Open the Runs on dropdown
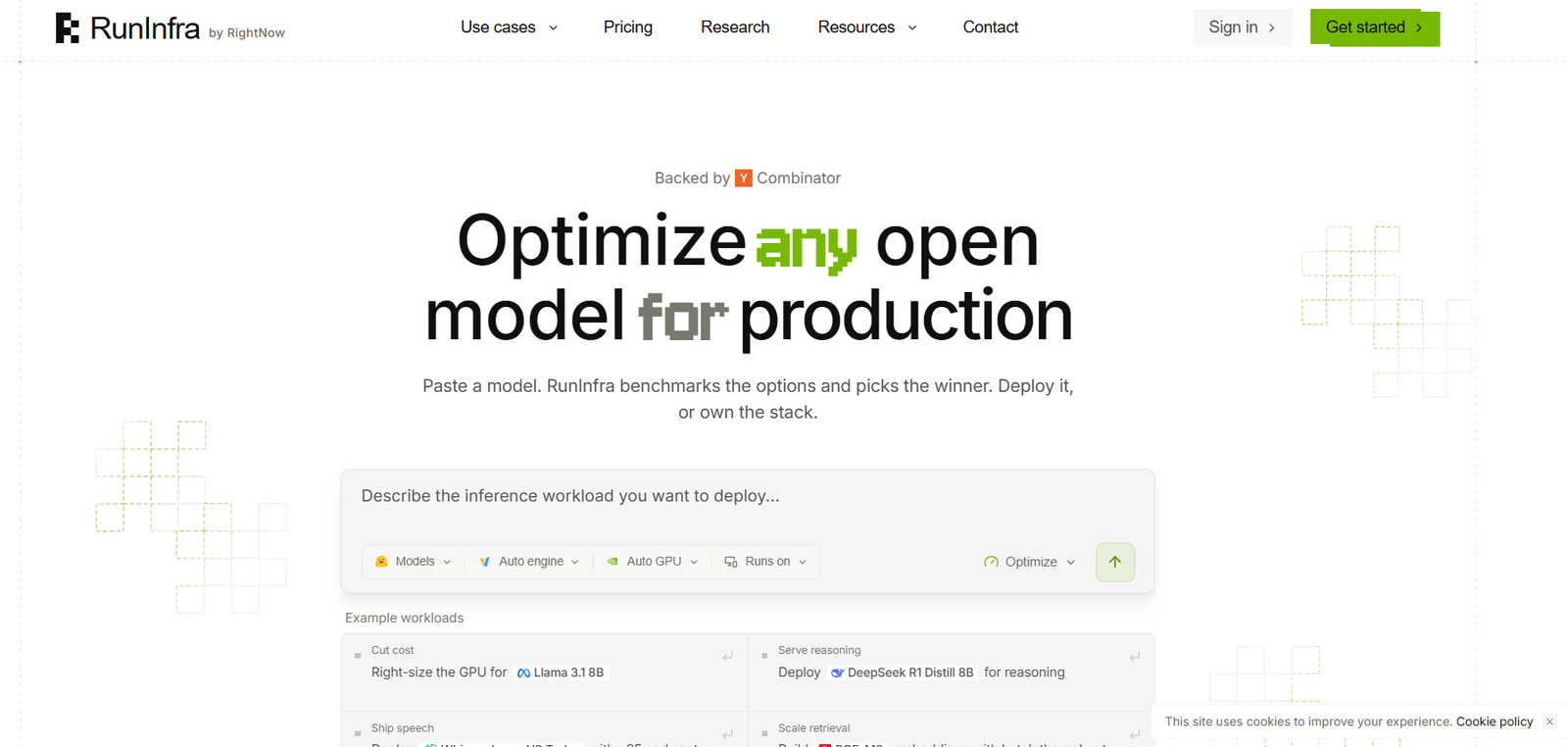Viewport: 1568px width, 747px height. pyautogui.click(x=765, y=562)
